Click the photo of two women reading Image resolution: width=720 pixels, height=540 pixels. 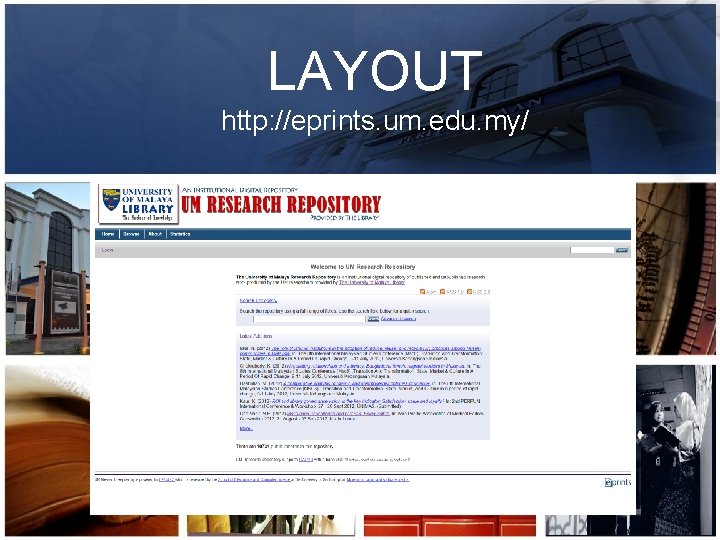[675, 450]
